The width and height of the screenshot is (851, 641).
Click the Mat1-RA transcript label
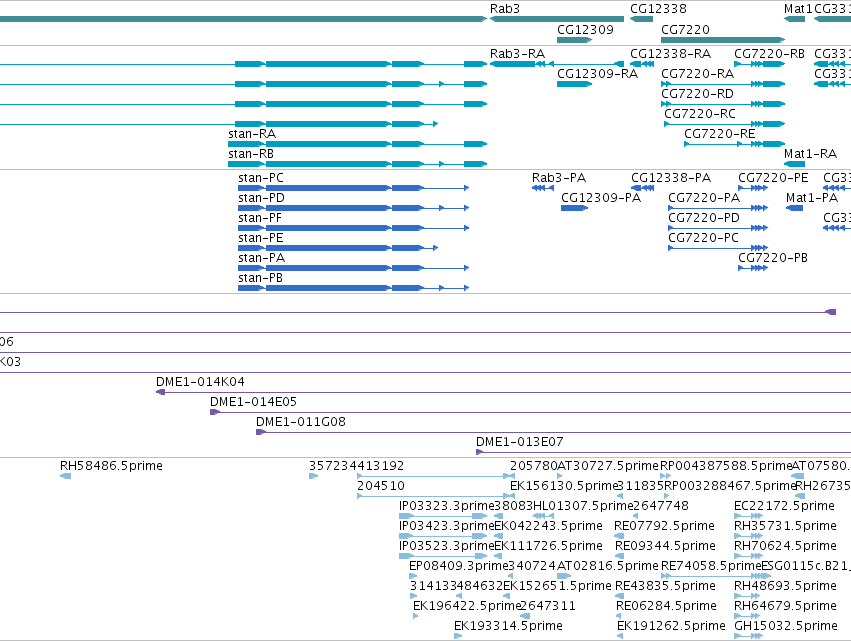tap(810, 154)
